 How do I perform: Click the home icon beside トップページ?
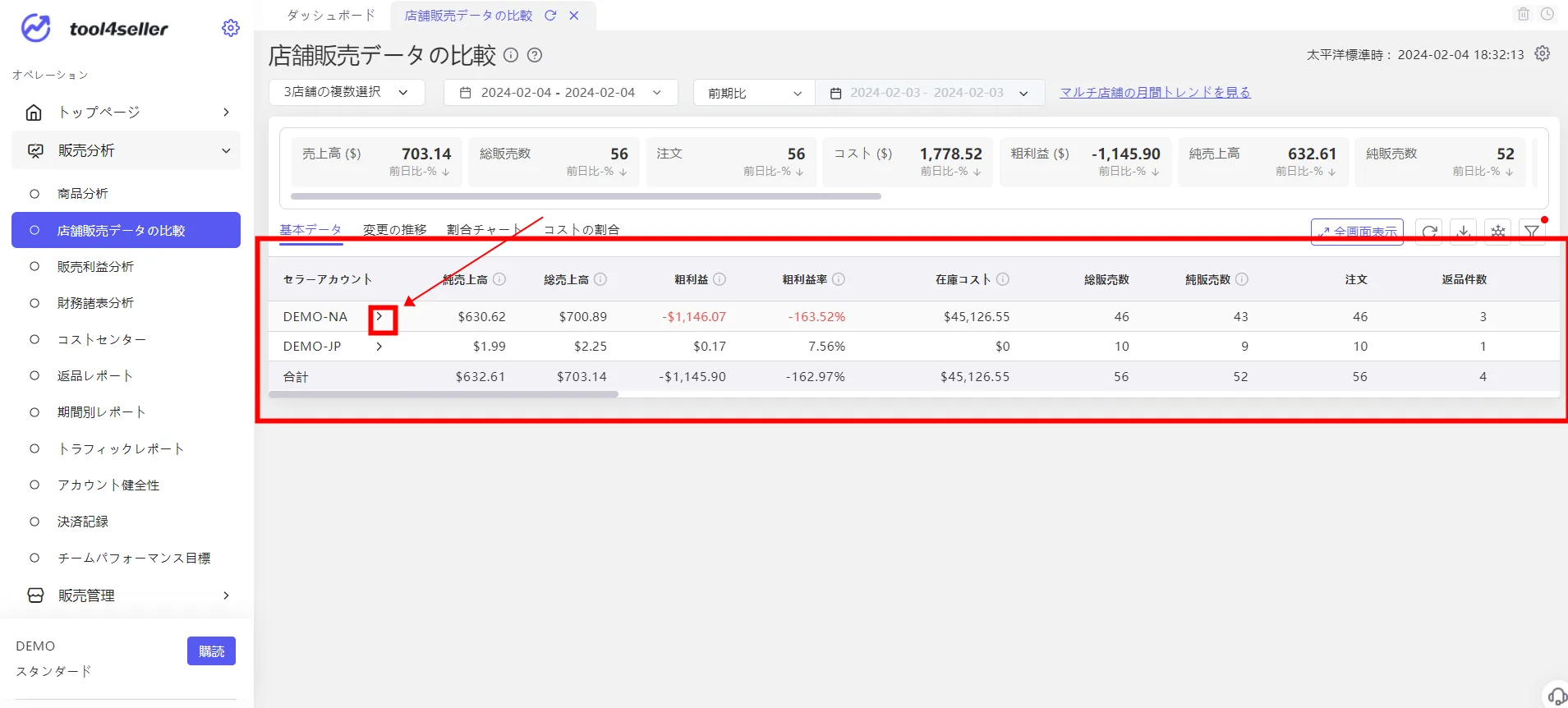click(x=34, y=113)
